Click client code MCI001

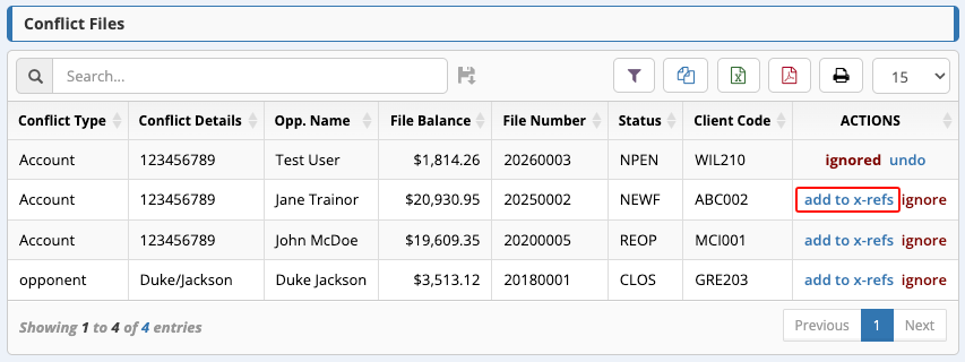[720, 240]
